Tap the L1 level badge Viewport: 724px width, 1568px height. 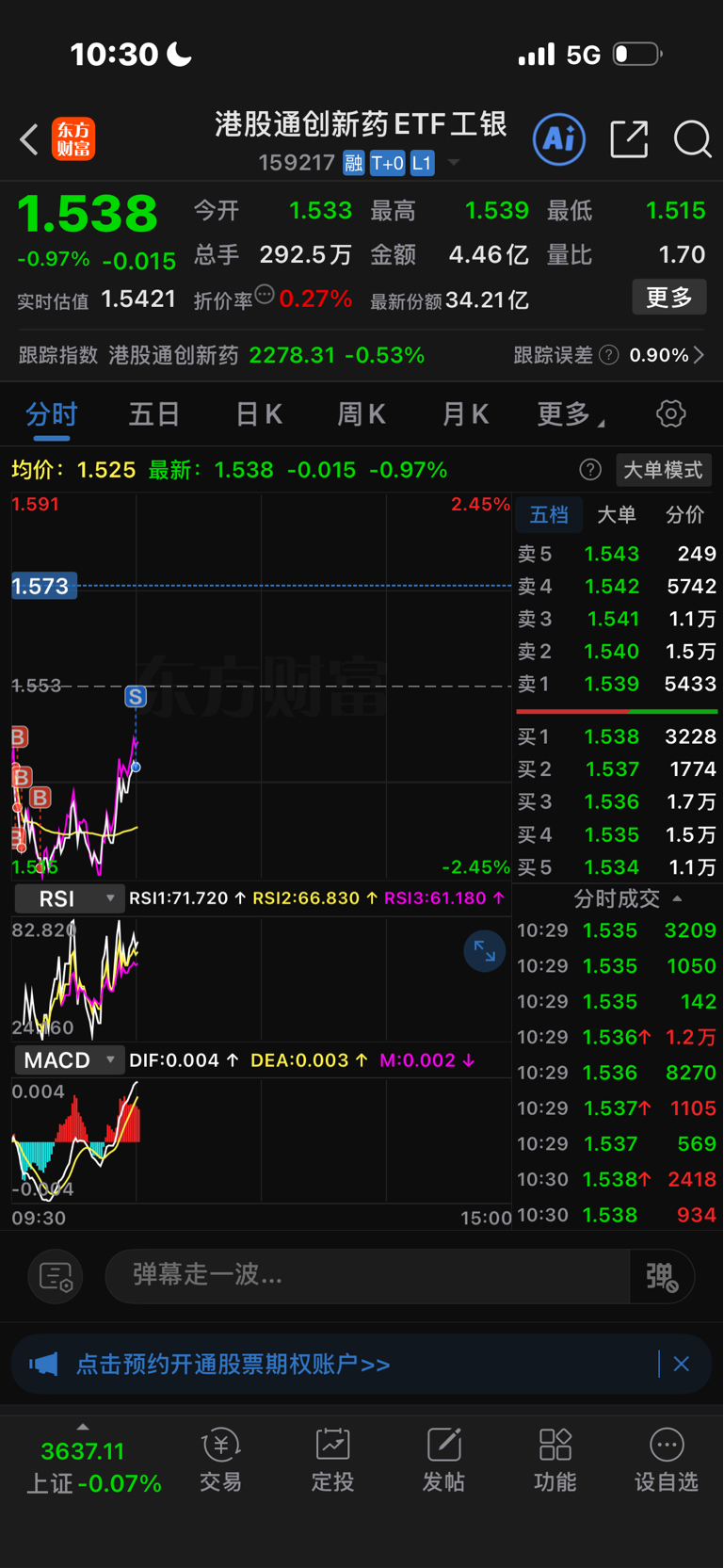(422, 164)
